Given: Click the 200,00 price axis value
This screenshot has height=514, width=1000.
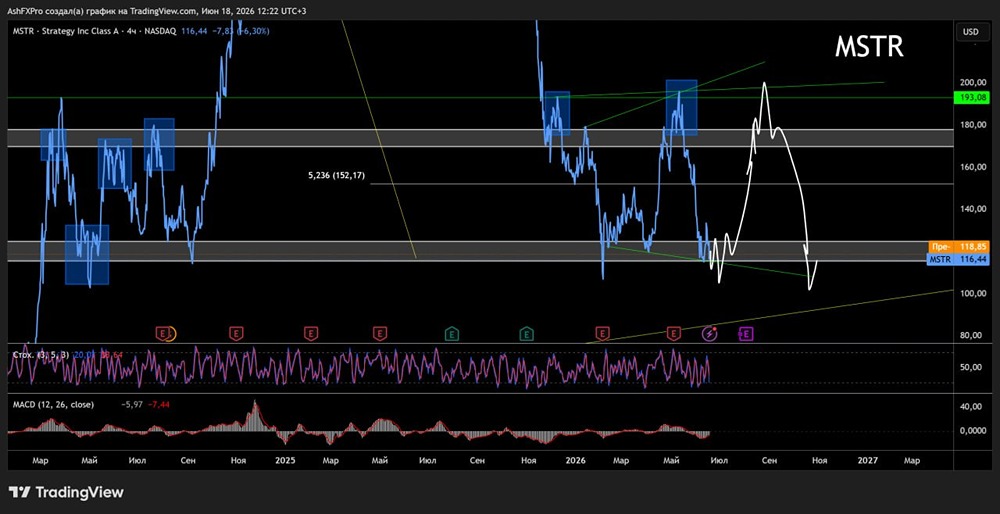Looking at the screenshot, I should (973, 83).
